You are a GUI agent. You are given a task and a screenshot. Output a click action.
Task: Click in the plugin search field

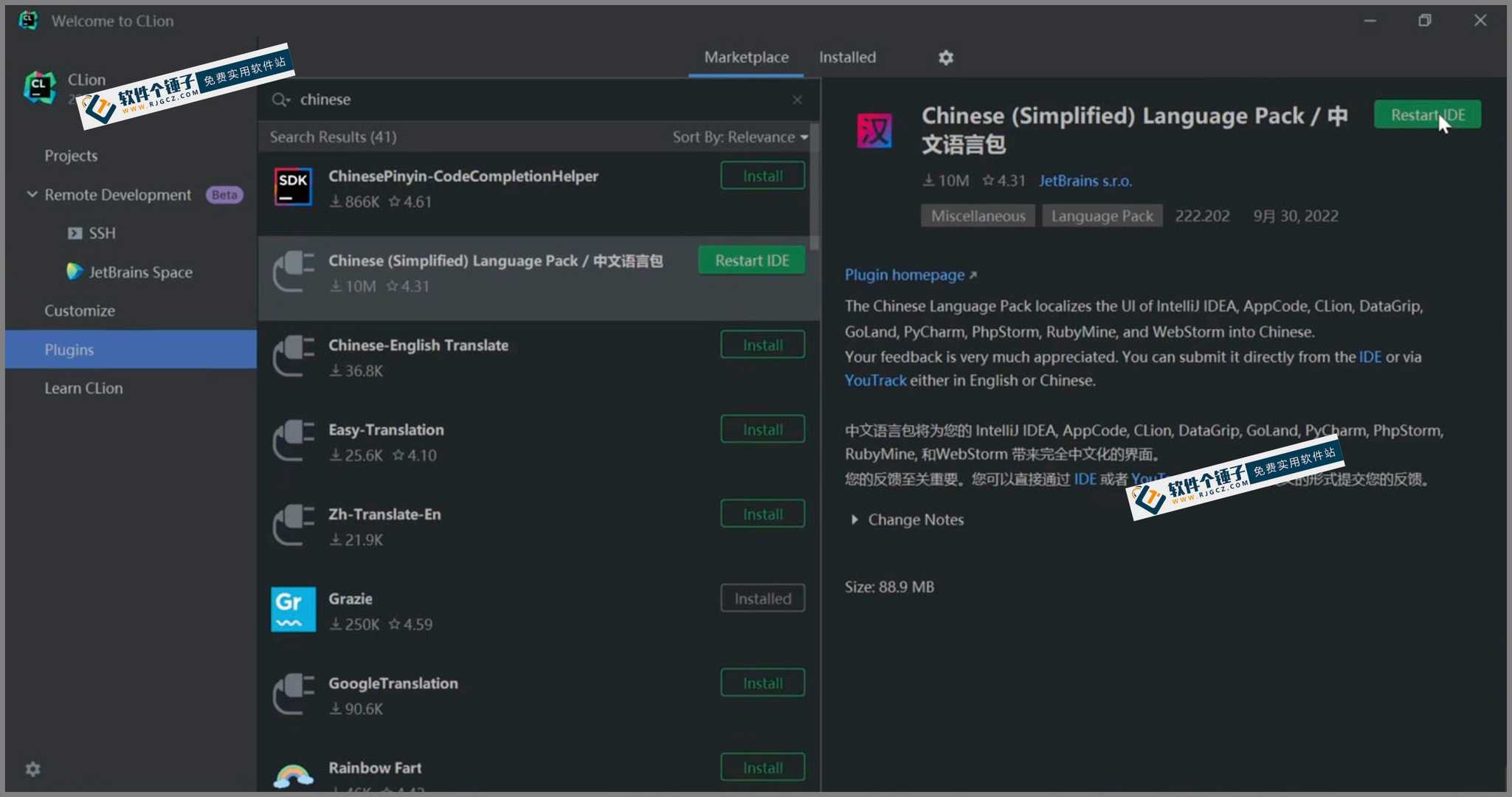point(539,100)
